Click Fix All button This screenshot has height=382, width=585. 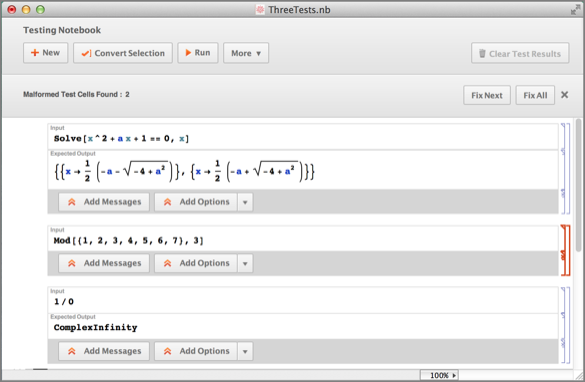pos(535,96)
